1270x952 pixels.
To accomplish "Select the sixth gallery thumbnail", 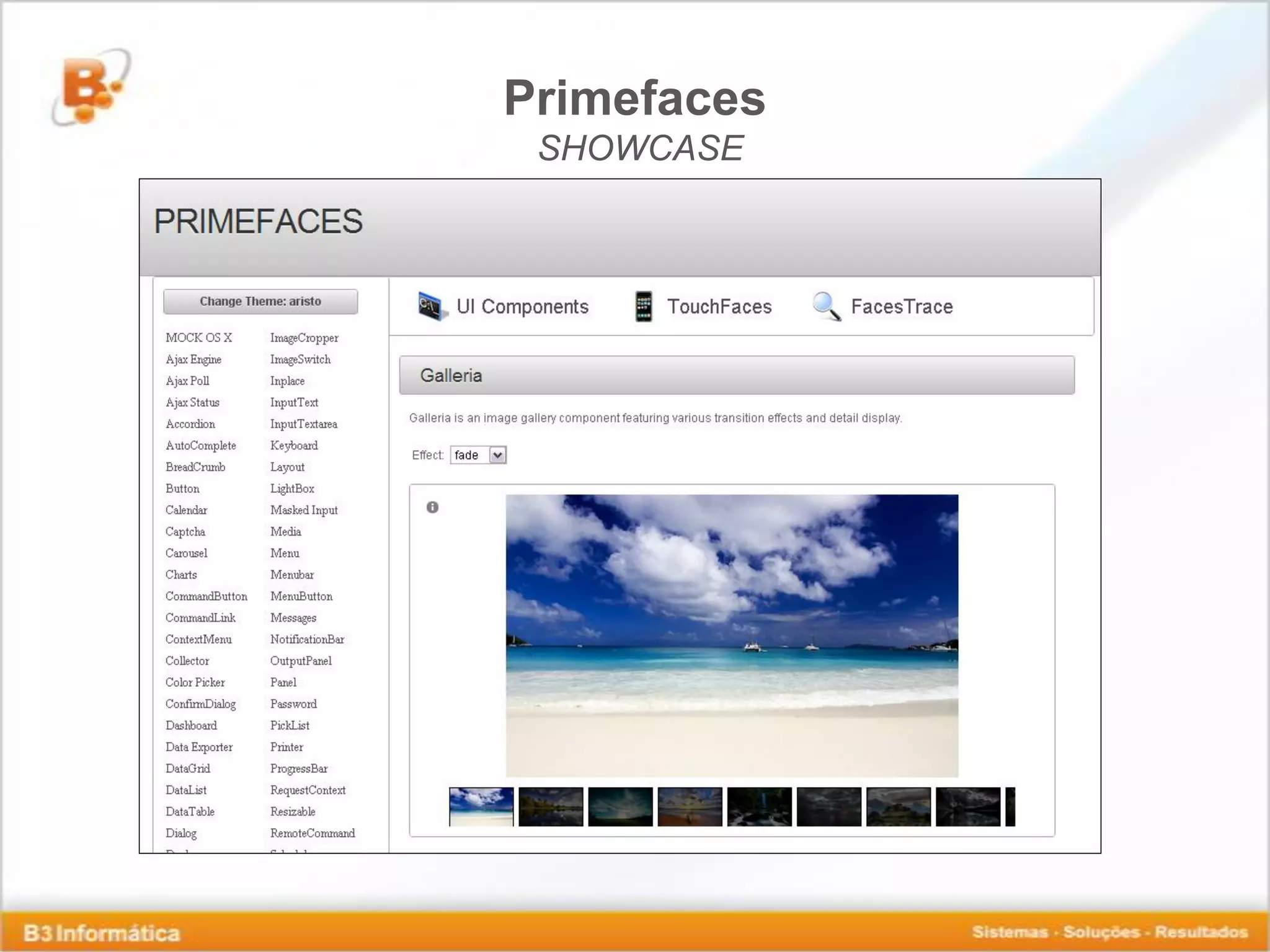I will point(829,807).
